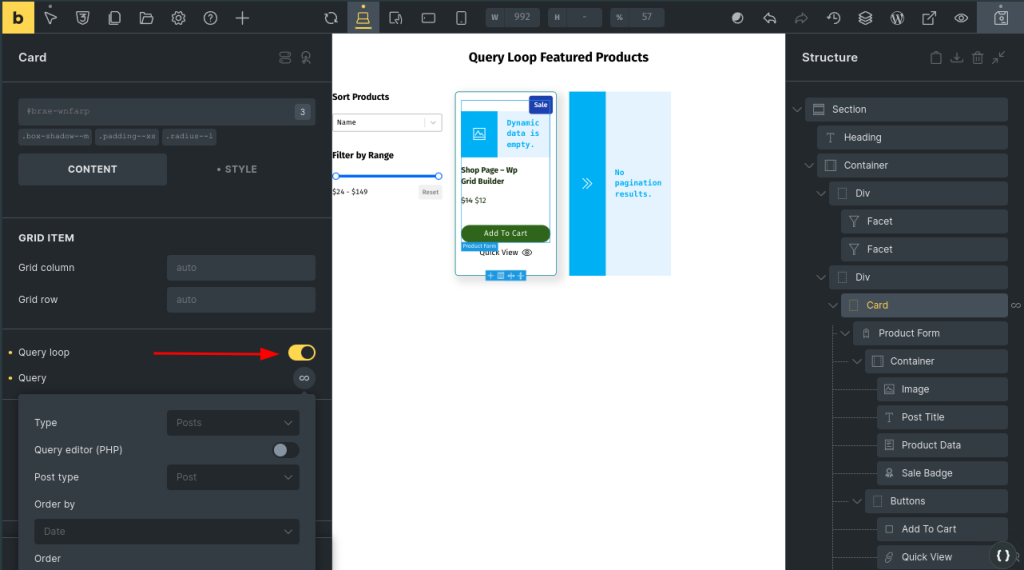1024x570 pixels.
Task: Click the plus icon to add elements
Action: point(242,18)
